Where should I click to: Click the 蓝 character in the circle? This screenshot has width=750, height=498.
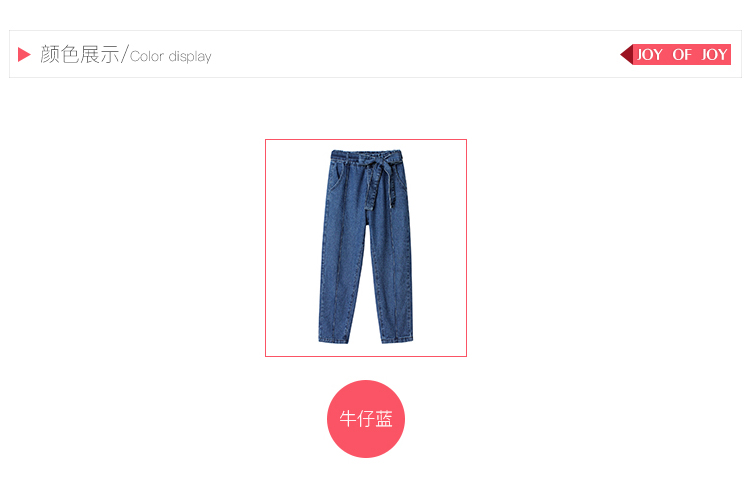tap(384, 419)
